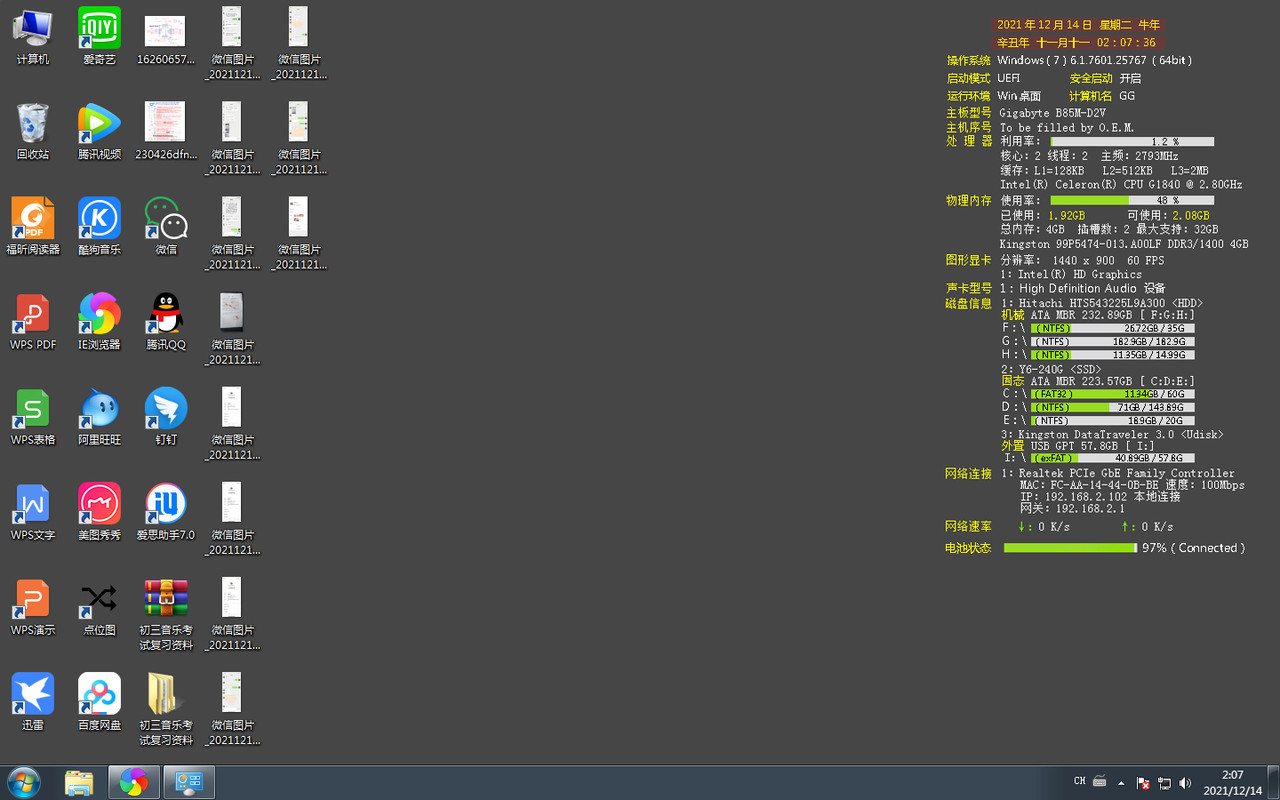Select the 点位图 shuffle-arrows icon
This screenshot has height=800, width=1280.
[99, 607]
